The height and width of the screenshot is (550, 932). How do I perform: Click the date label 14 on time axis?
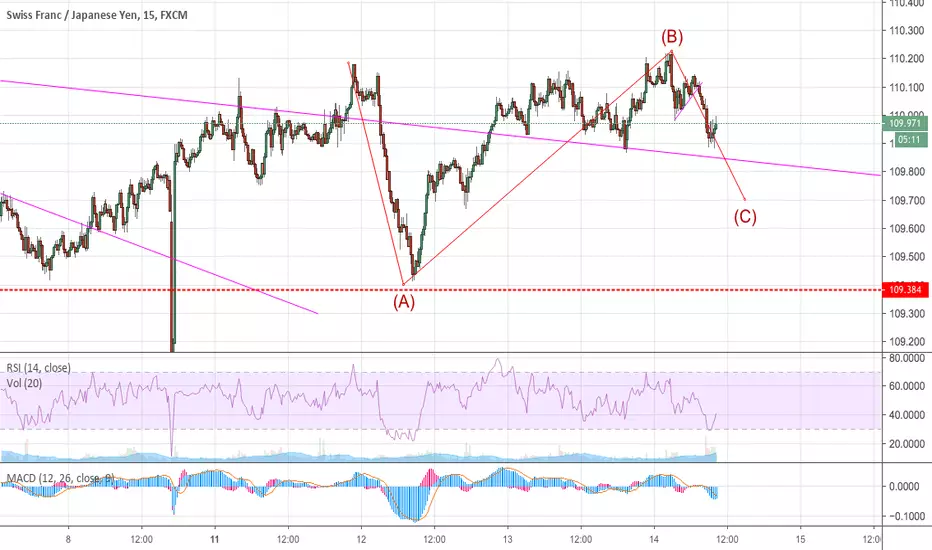coord(654,539)
